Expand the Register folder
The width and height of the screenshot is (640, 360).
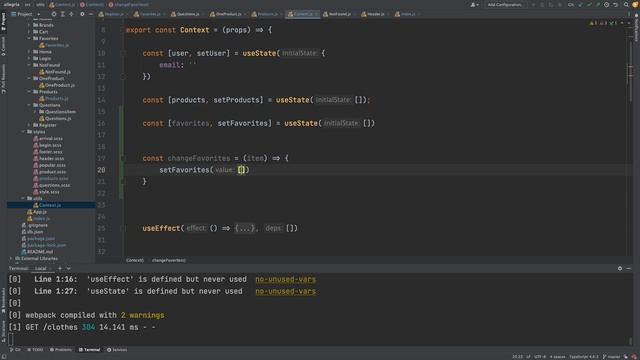(29, 125)
